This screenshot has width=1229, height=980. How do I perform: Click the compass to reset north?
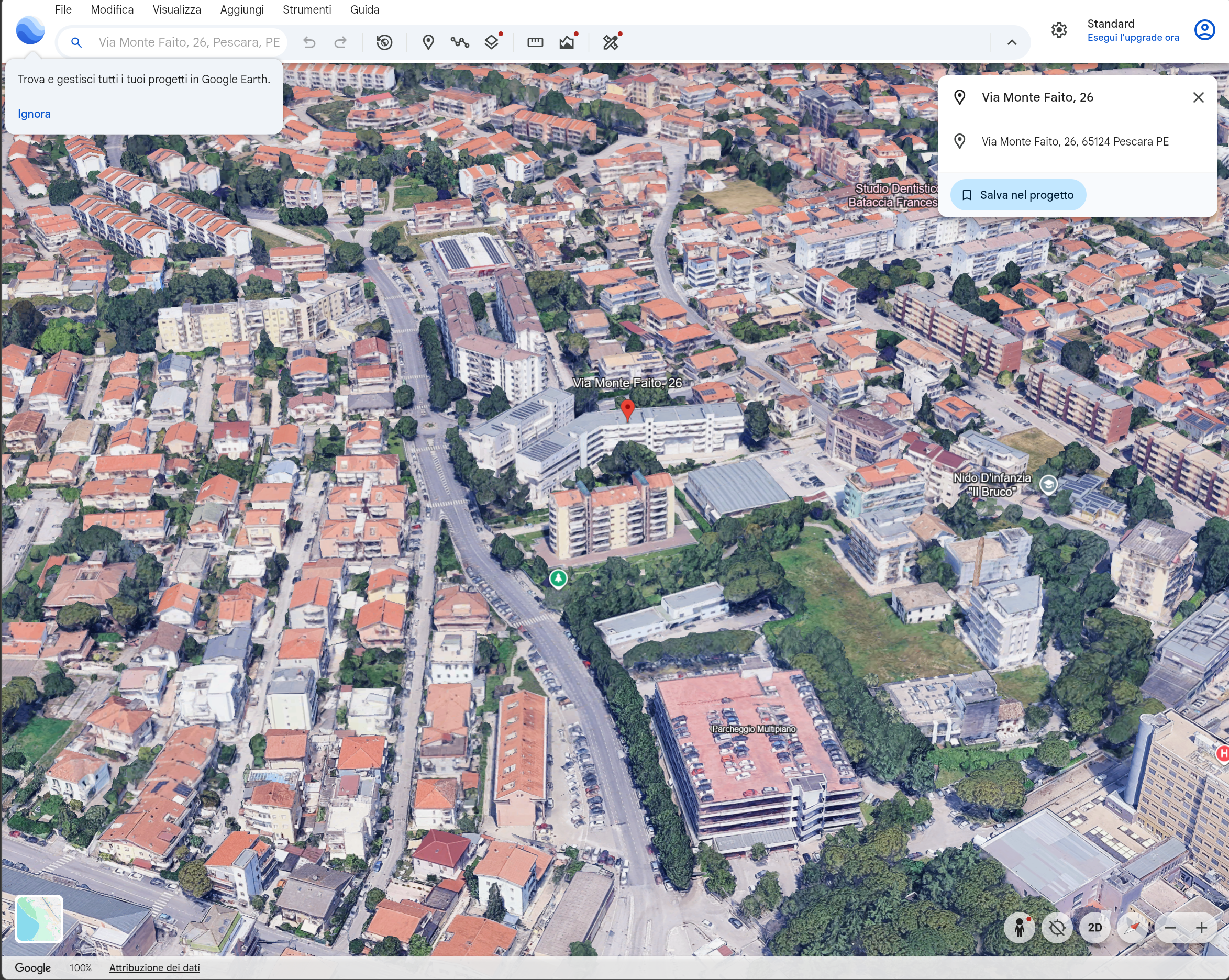pyautogui.click(x=1132, y=928)
